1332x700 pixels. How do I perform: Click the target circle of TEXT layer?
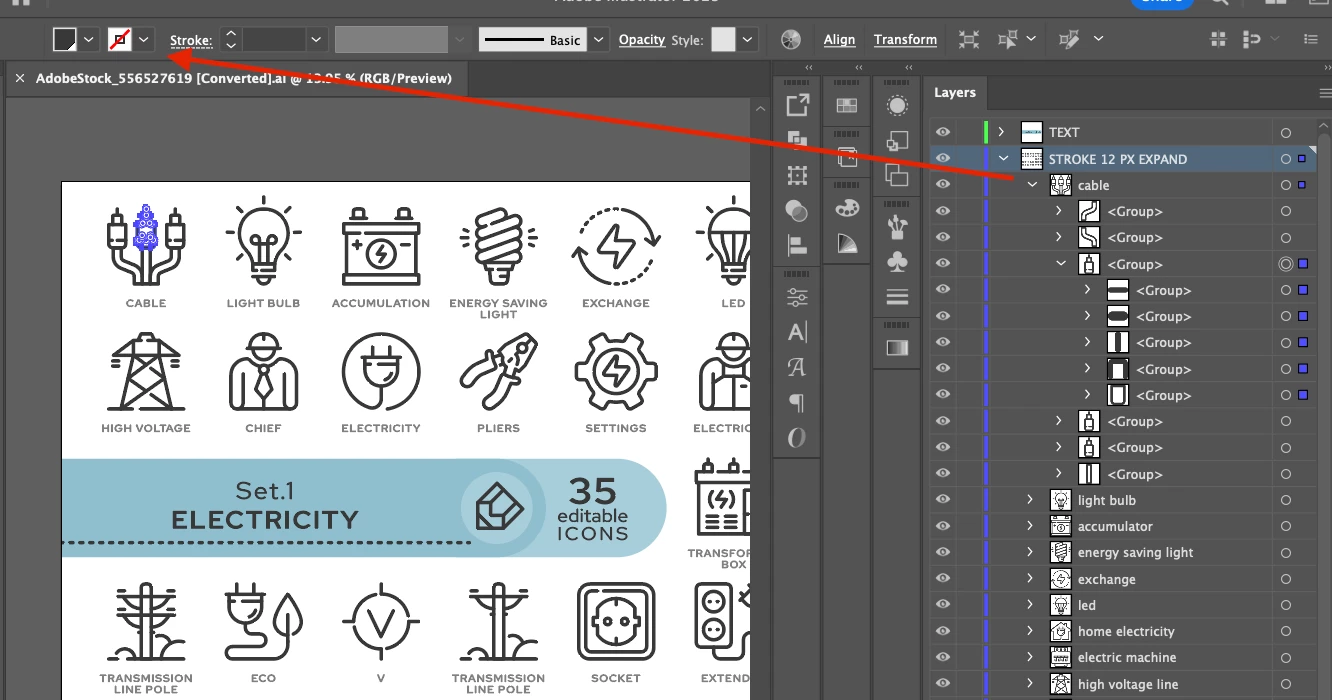click(1286, 132)
